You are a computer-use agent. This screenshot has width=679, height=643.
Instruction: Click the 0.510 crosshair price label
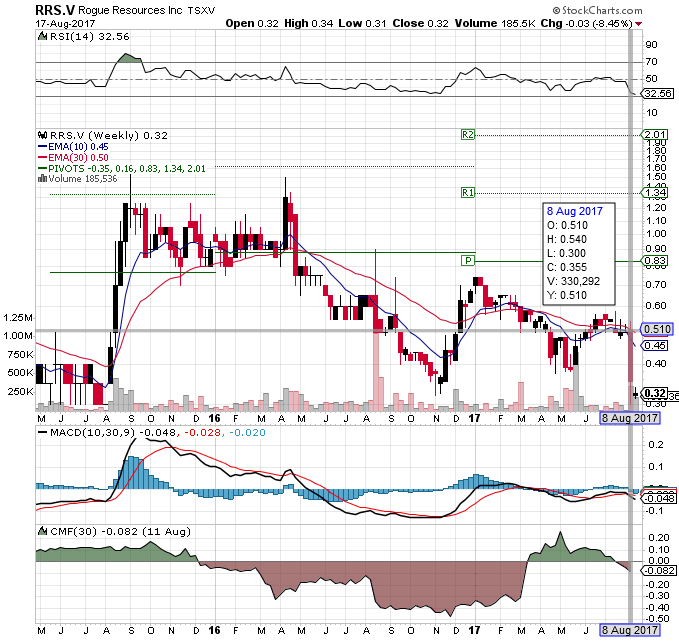tap(657, 329)
